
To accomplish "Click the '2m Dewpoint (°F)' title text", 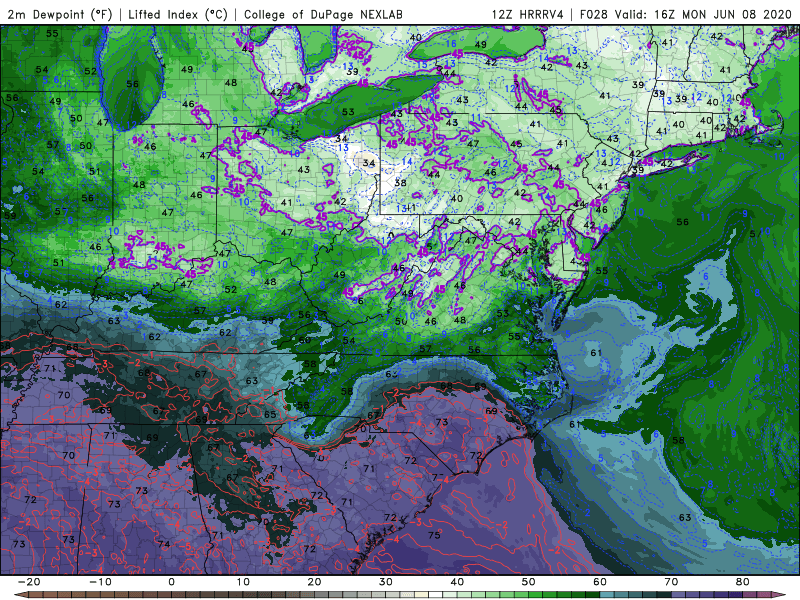I will pyautogui.click(x=60, y=14).
